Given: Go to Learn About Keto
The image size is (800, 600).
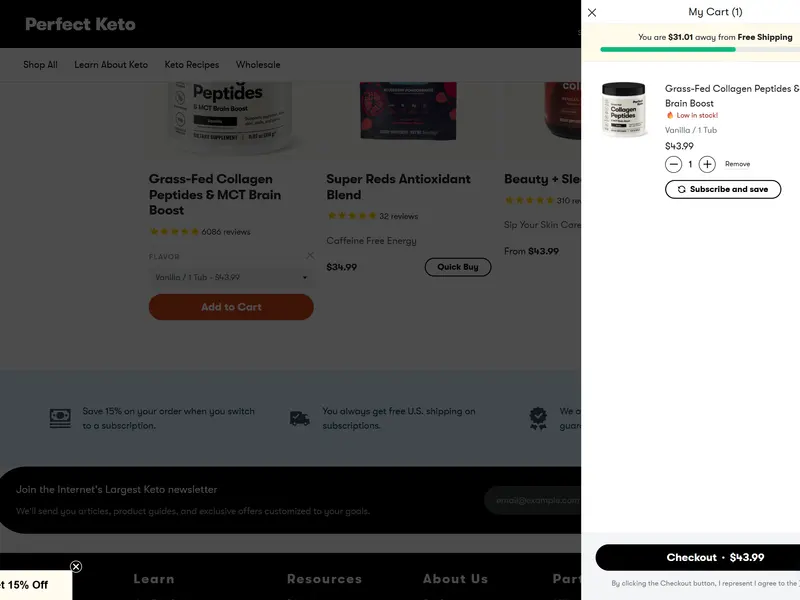Looking at the screenshot, I should click(x=111, y=65).
